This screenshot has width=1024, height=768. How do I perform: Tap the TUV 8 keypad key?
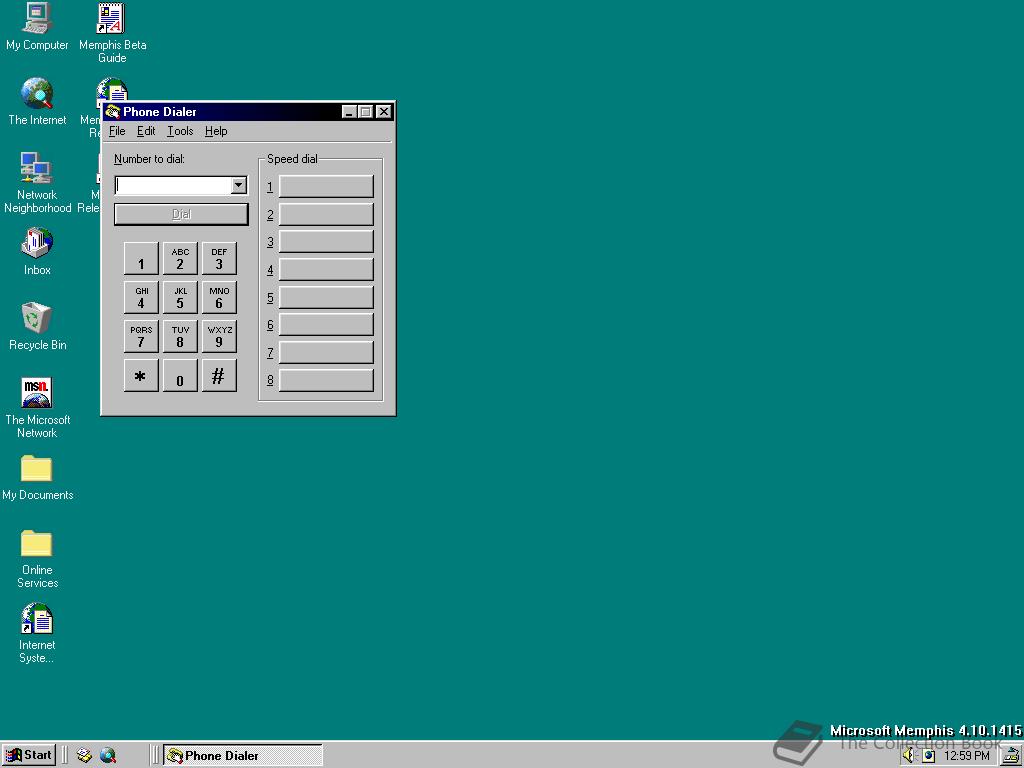(180, 336)
